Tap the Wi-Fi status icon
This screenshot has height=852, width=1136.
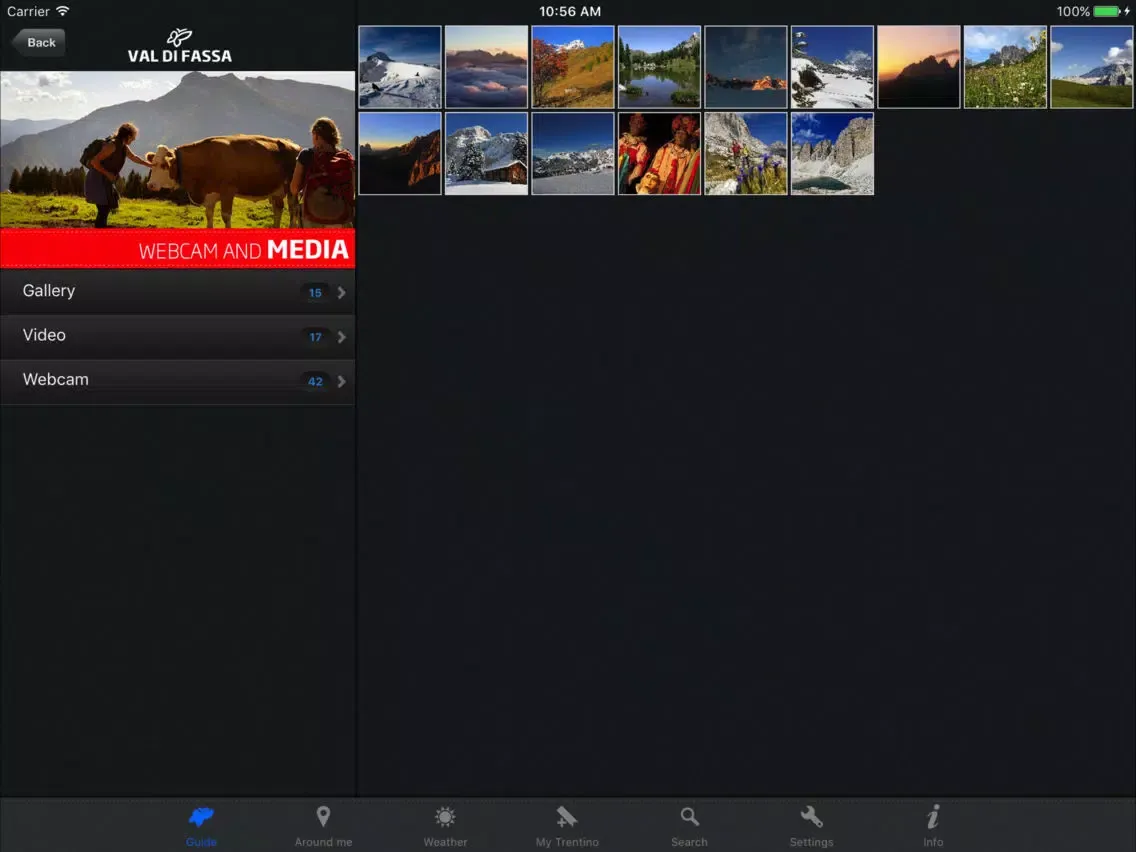click(63, 11)
